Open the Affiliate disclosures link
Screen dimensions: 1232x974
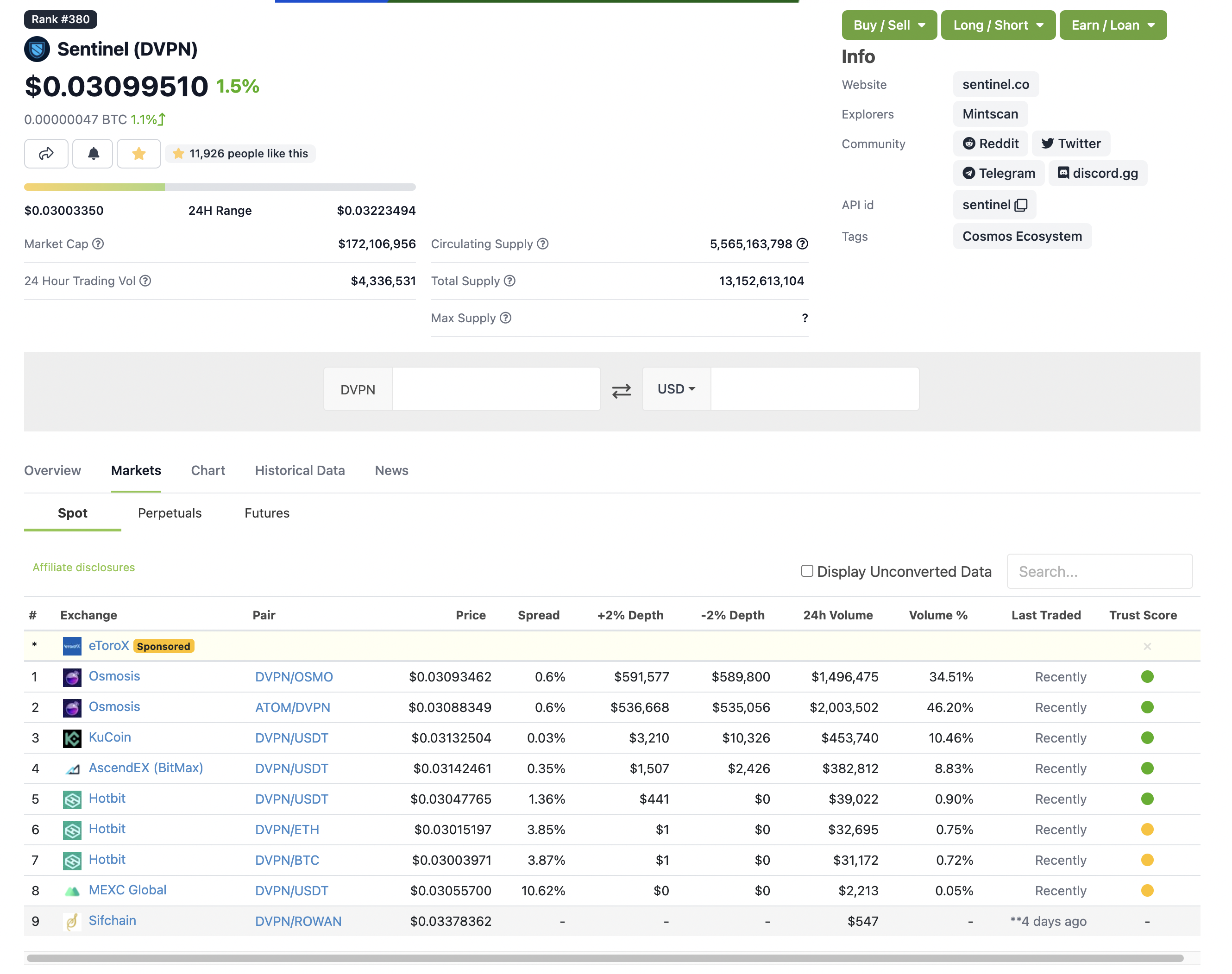pos(84,568)
